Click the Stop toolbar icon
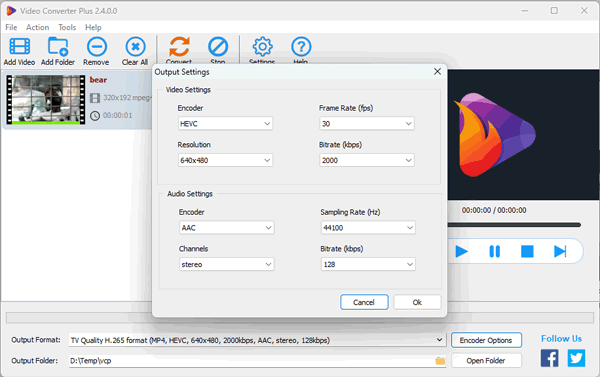Viewport: 600px width, 377px height. pos(218,47)
